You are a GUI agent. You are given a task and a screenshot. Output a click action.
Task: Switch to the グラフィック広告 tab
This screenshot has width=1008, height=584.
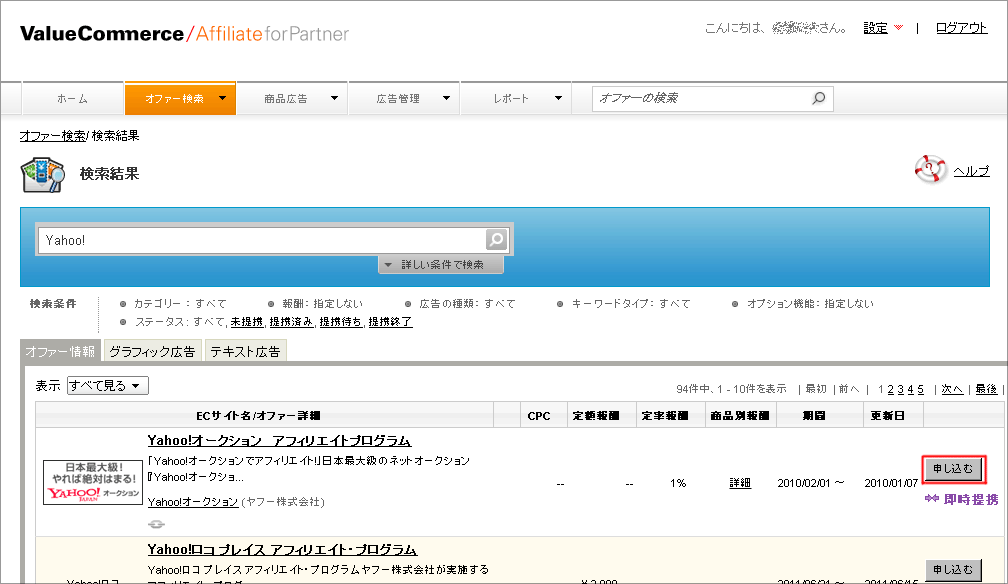point(152,351)
